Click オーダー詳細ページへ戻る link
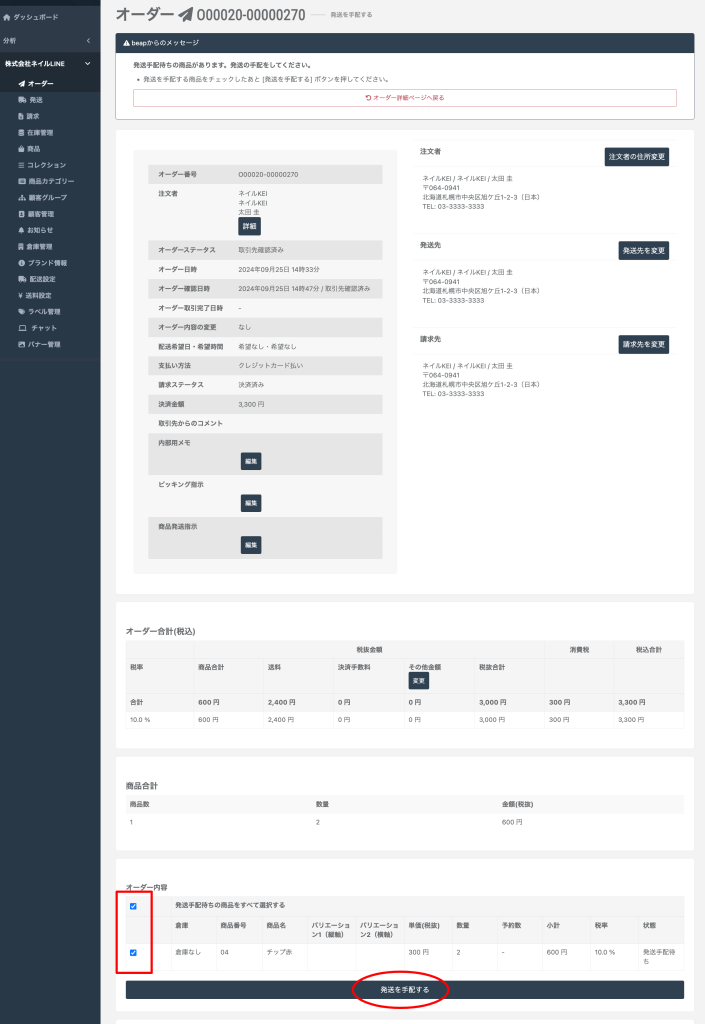Viewport: 705px width, 1024px height. tap(404, 98)
